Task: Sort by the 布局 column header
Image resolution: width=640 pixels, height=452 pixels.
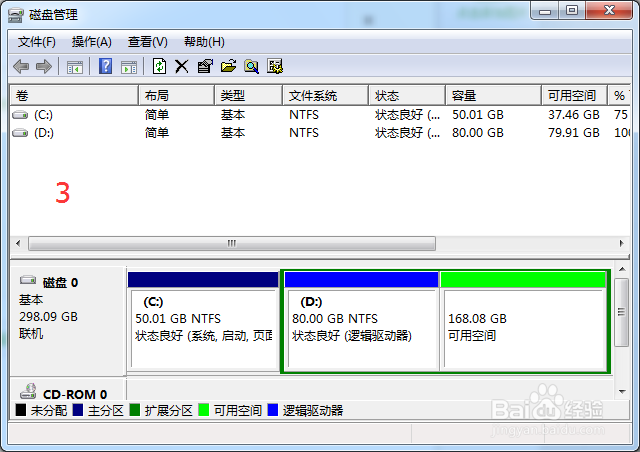Action: tap(176, 96)
